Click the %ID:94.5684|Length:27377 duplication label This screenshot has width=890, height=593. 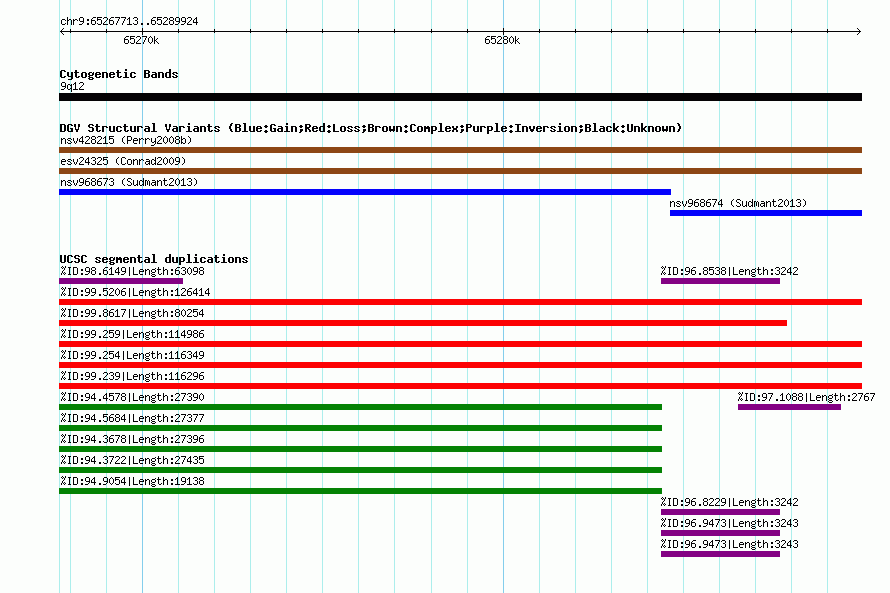[x=132, y=418]
